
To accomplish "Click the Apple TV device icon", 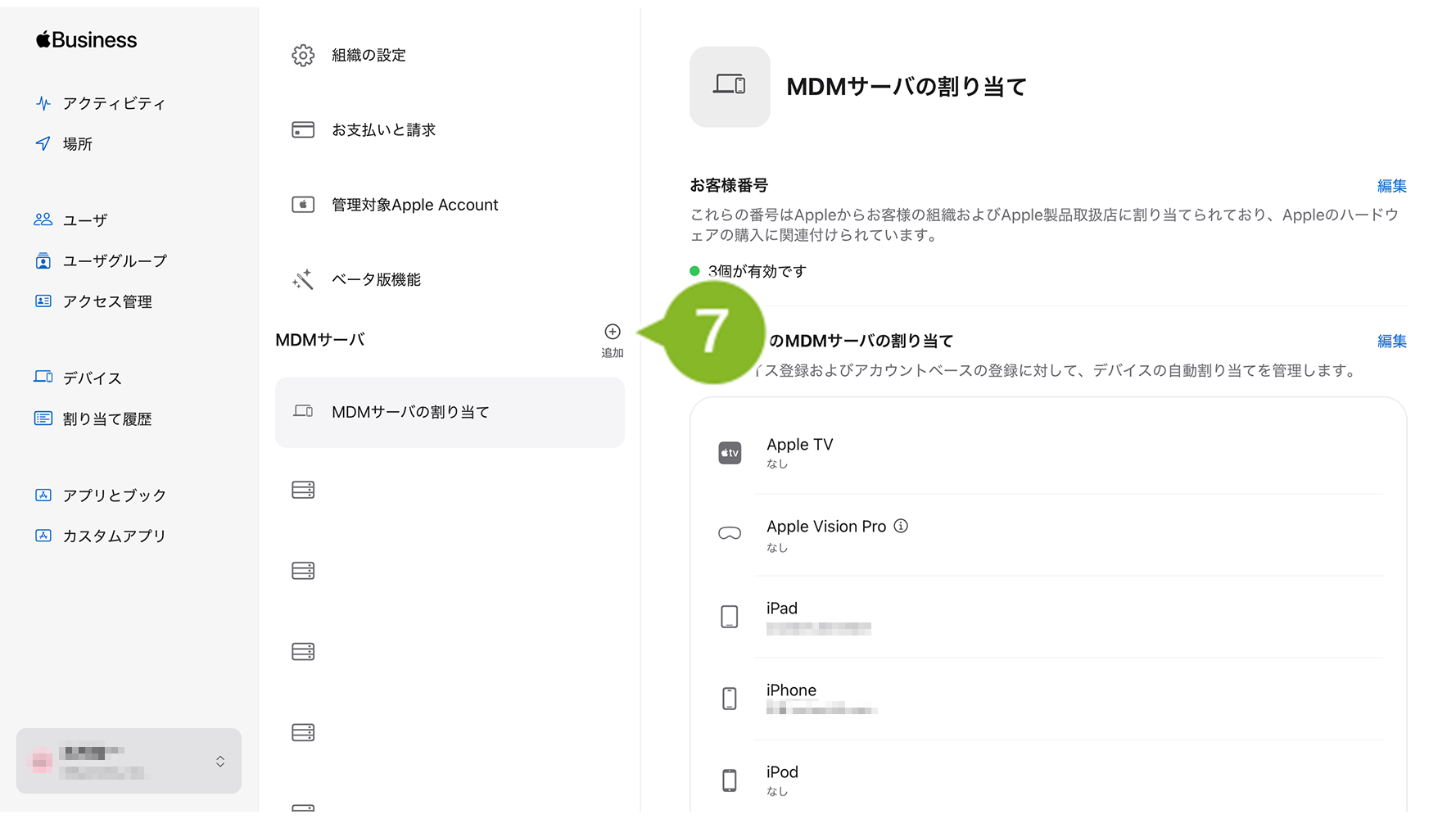I will point(730,453).
